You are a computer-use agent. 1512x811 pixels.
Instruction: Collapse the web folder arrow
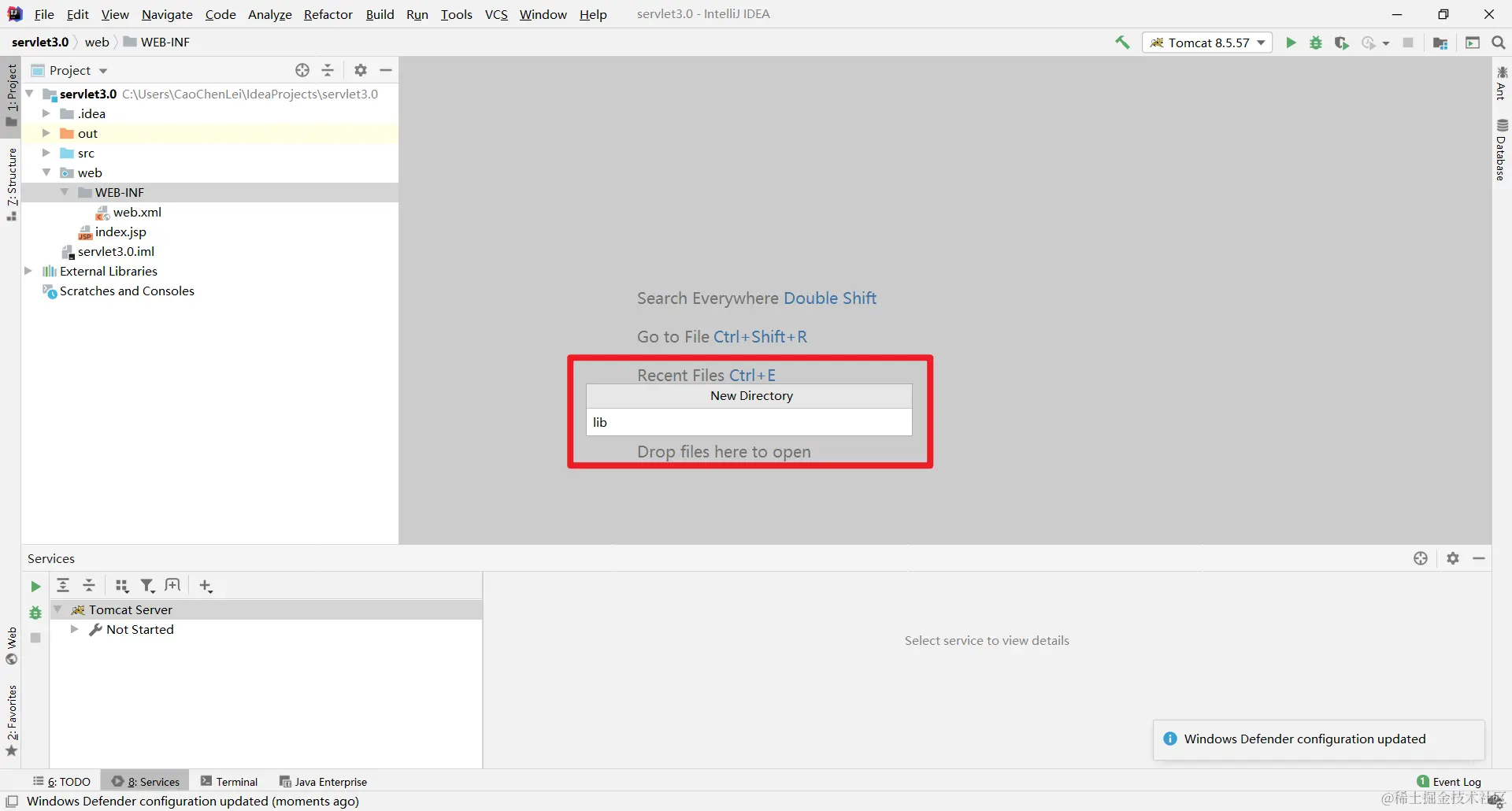(46, 172)
